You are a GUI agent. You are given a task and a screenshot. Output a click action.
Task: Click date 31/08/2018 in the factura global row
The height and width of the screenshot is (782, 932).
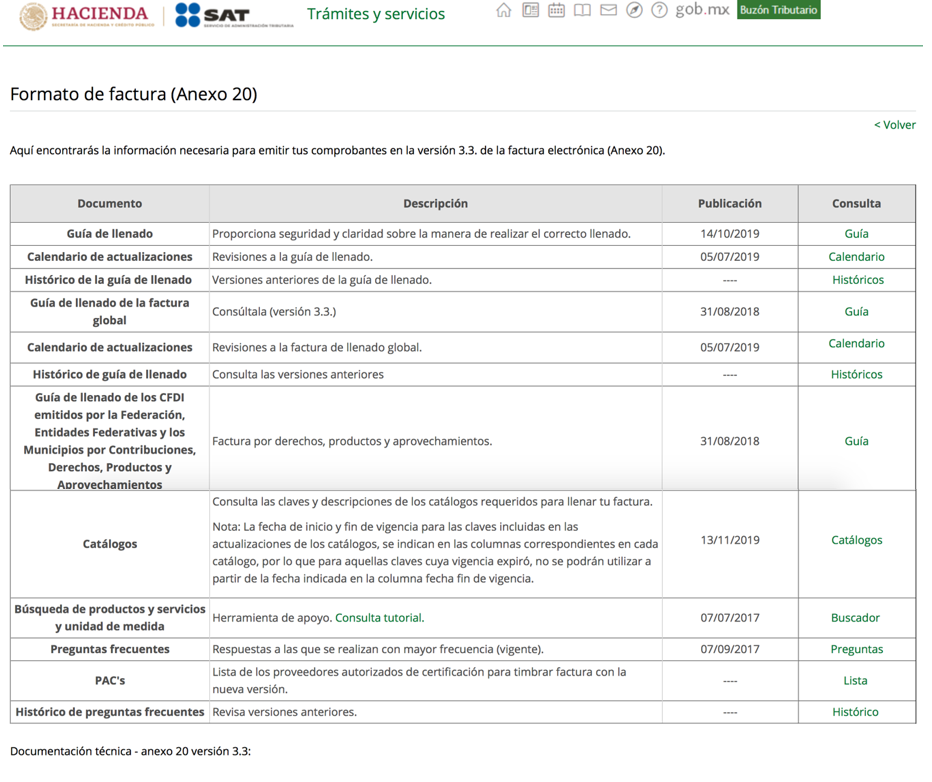point(730,311)
